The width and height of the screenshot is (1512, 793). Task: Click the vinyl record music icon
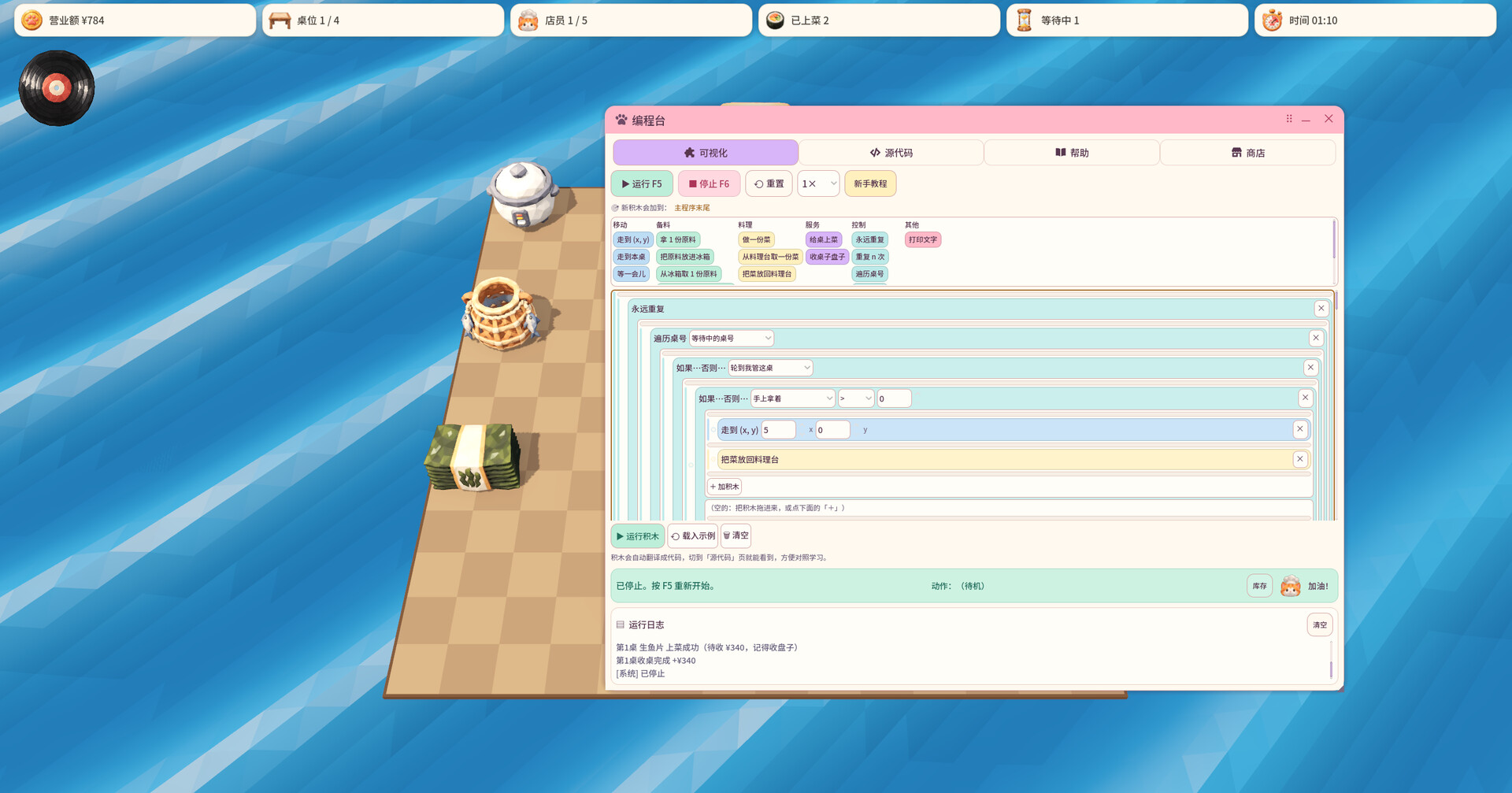(x=57, y=87)
